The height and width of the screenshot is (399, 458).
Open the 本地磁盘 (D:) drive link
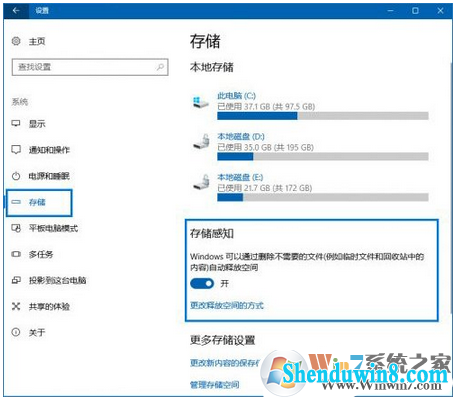241,137
